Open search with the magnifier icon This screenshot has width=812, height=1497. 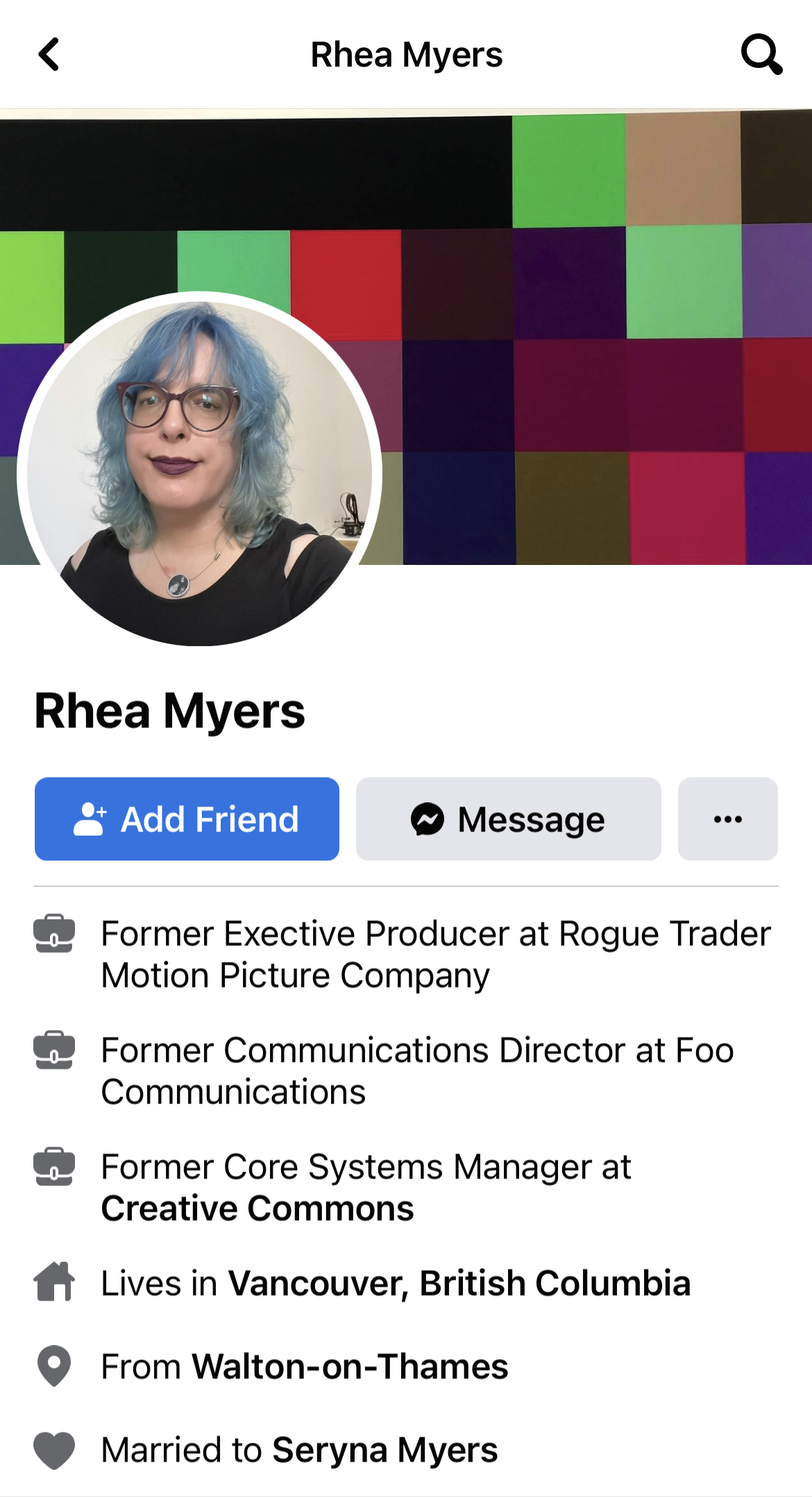click(761, 54)
